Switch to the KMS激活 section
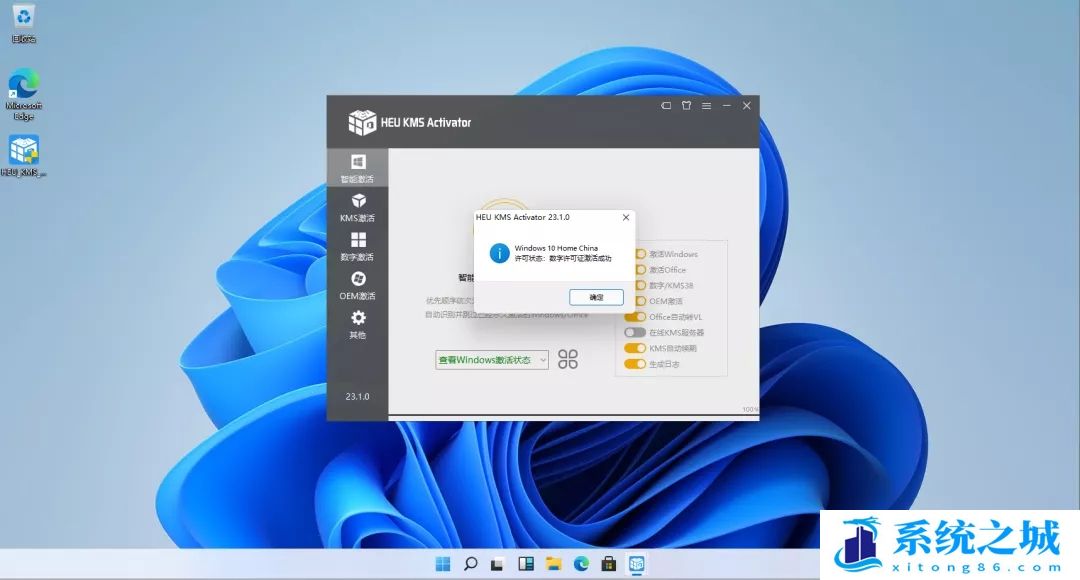 point(357,206)
